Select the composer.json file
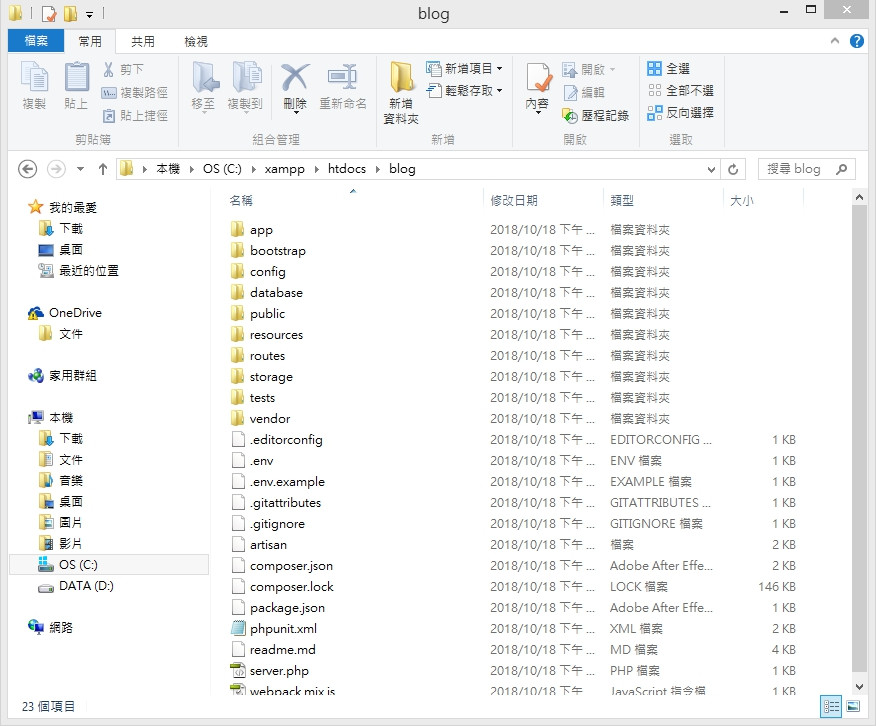This screenshot has width=876, height=726. [291, 566]
